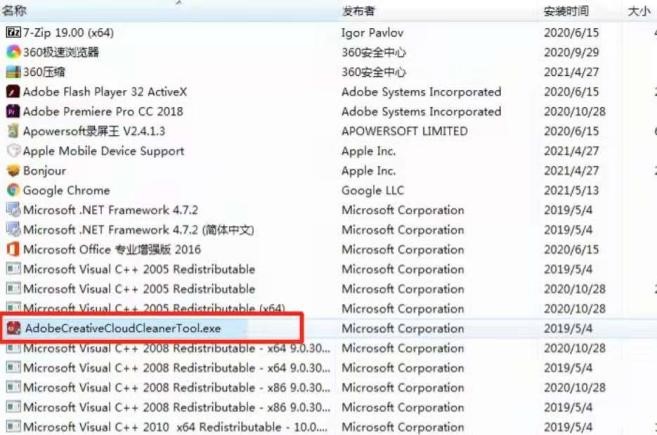The height and width of the screenshot is (435, 657).
Task: Select Apple Mobile Device Support name
Action: pos(103,151)
